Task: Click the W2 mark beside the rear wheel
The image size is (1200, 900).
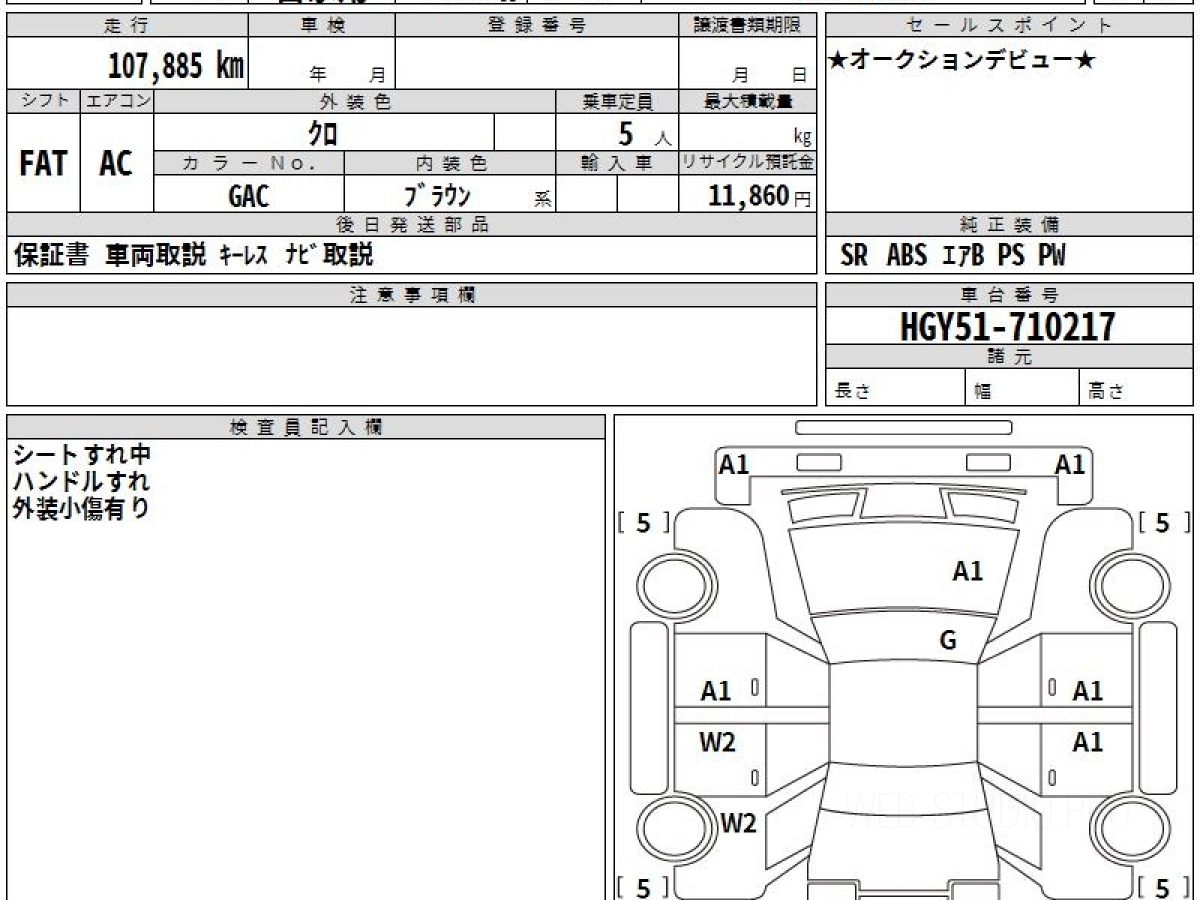Action: point(739,824)
